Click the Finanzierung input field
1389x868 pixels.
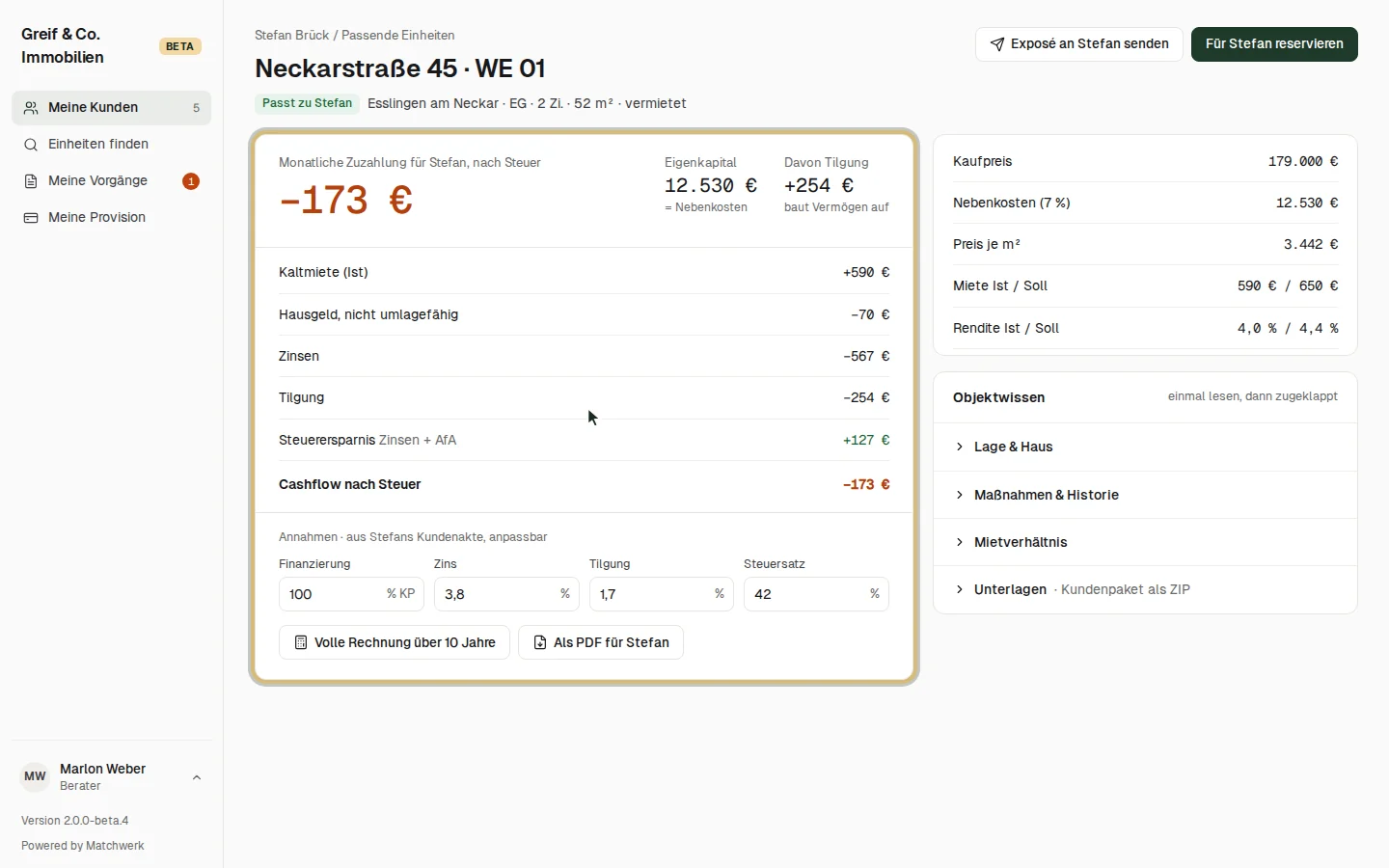351,594
